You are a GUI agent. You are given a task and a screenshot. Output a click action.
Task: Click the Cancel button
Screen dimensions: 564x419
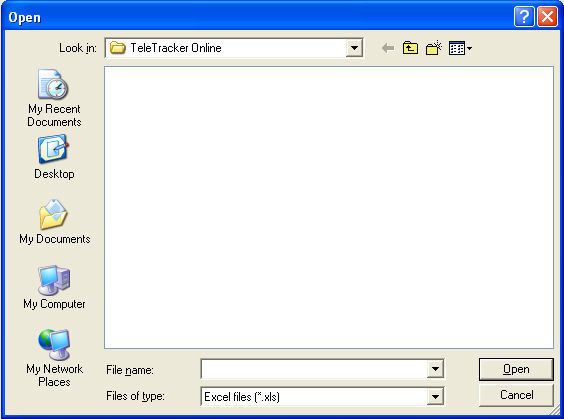click(x=516, y=395)
